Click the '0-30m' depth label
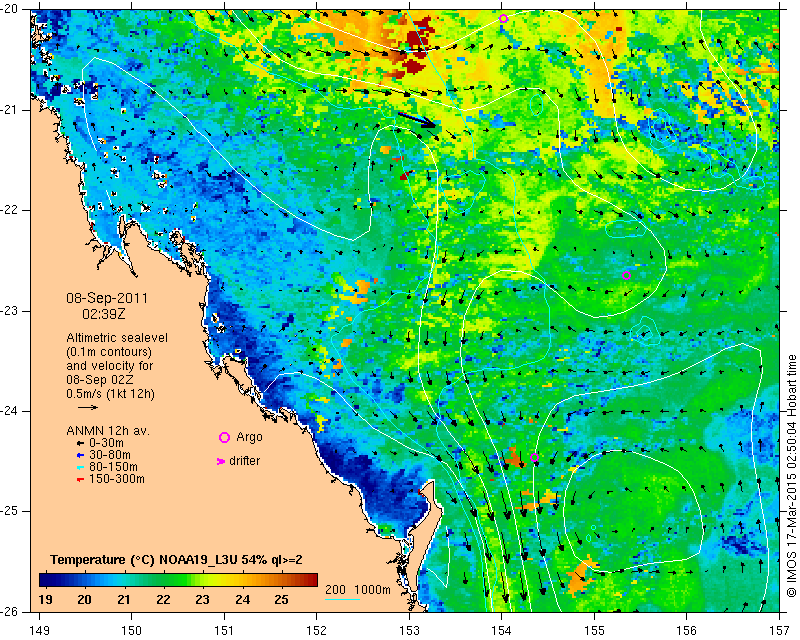 pos(106,443)
